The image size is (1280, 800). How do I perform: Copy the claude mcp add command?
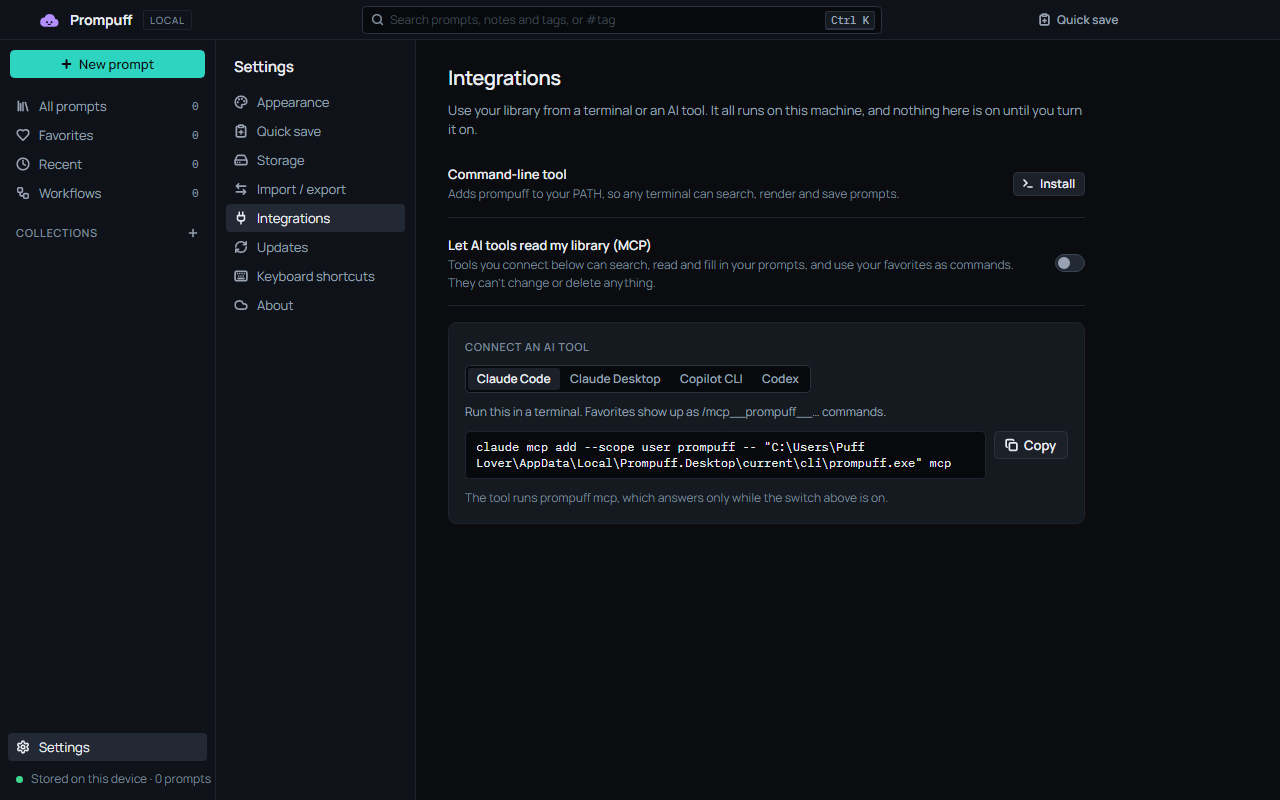tap(1031, 445)
